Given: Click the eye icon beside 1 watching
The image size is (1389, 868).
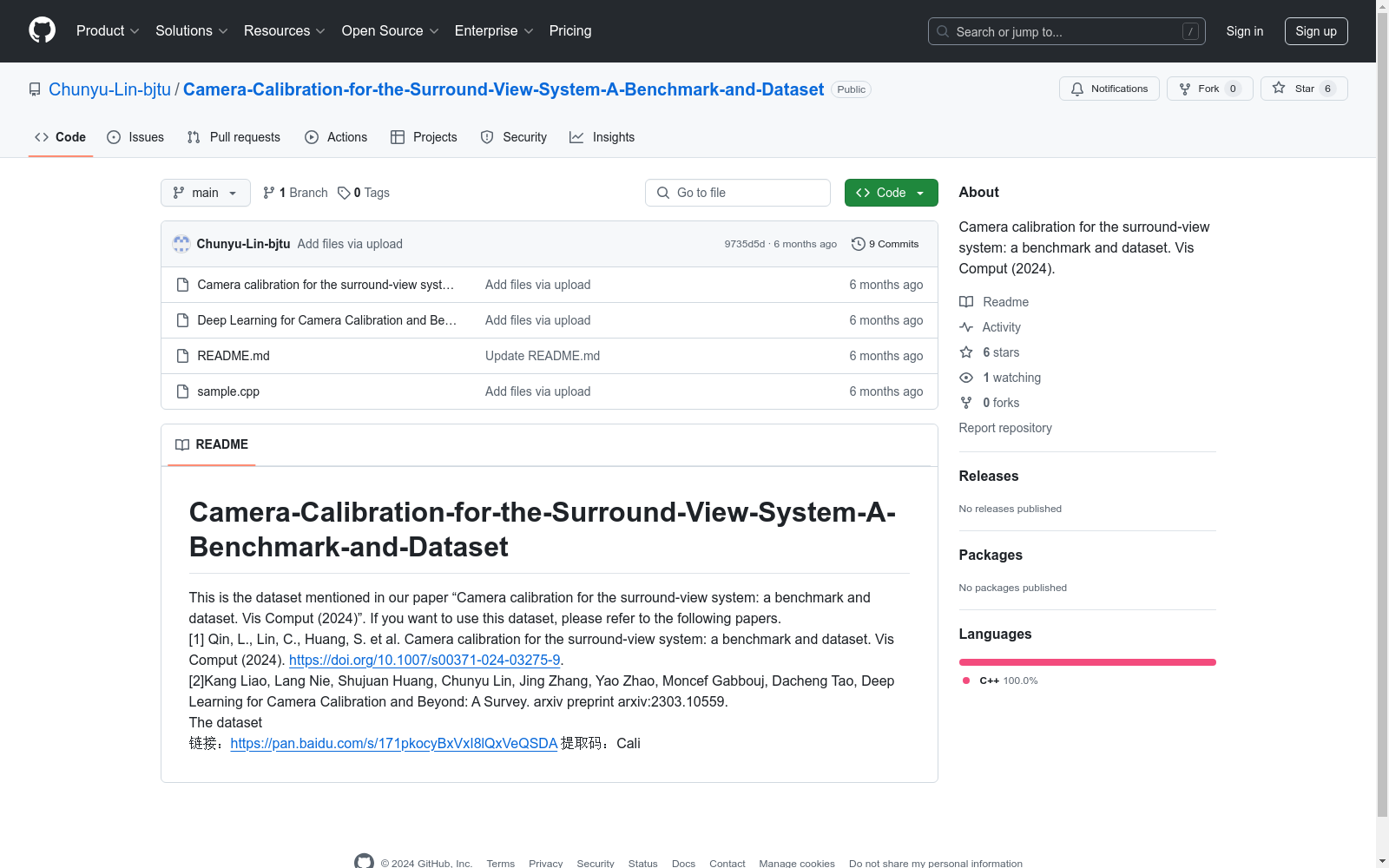Looking at the screenshot, I should point(966,378).
